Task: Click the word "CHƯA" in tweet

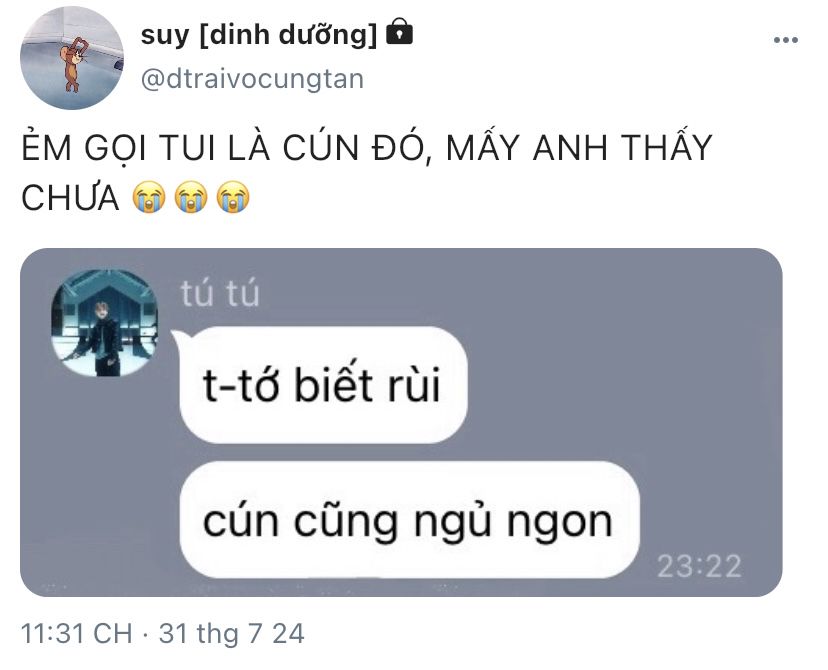Action: pos(70,198)
